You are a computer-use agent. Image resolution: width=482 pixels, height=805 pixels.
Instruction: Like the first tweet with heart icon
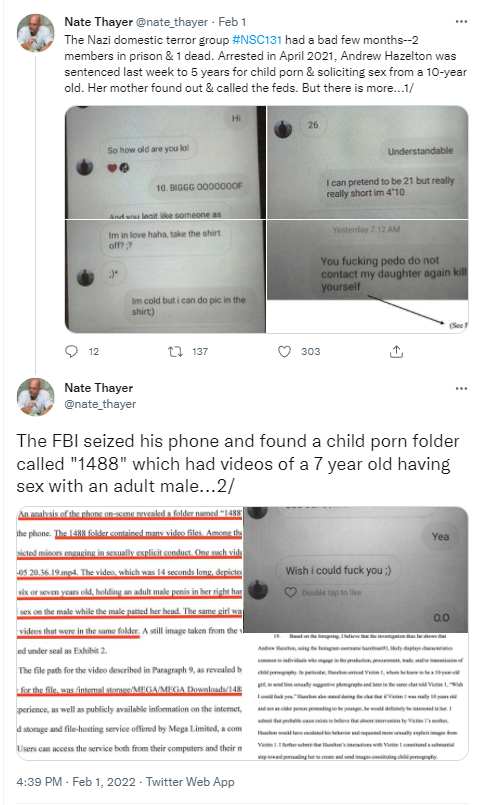[284, 351]
